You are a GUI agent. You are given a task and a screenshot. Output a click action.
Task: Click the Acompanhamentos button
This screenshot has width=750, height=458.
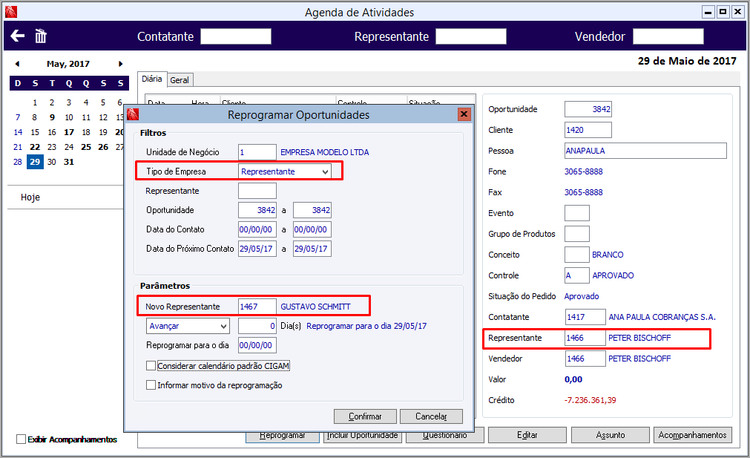pos(693,435)
